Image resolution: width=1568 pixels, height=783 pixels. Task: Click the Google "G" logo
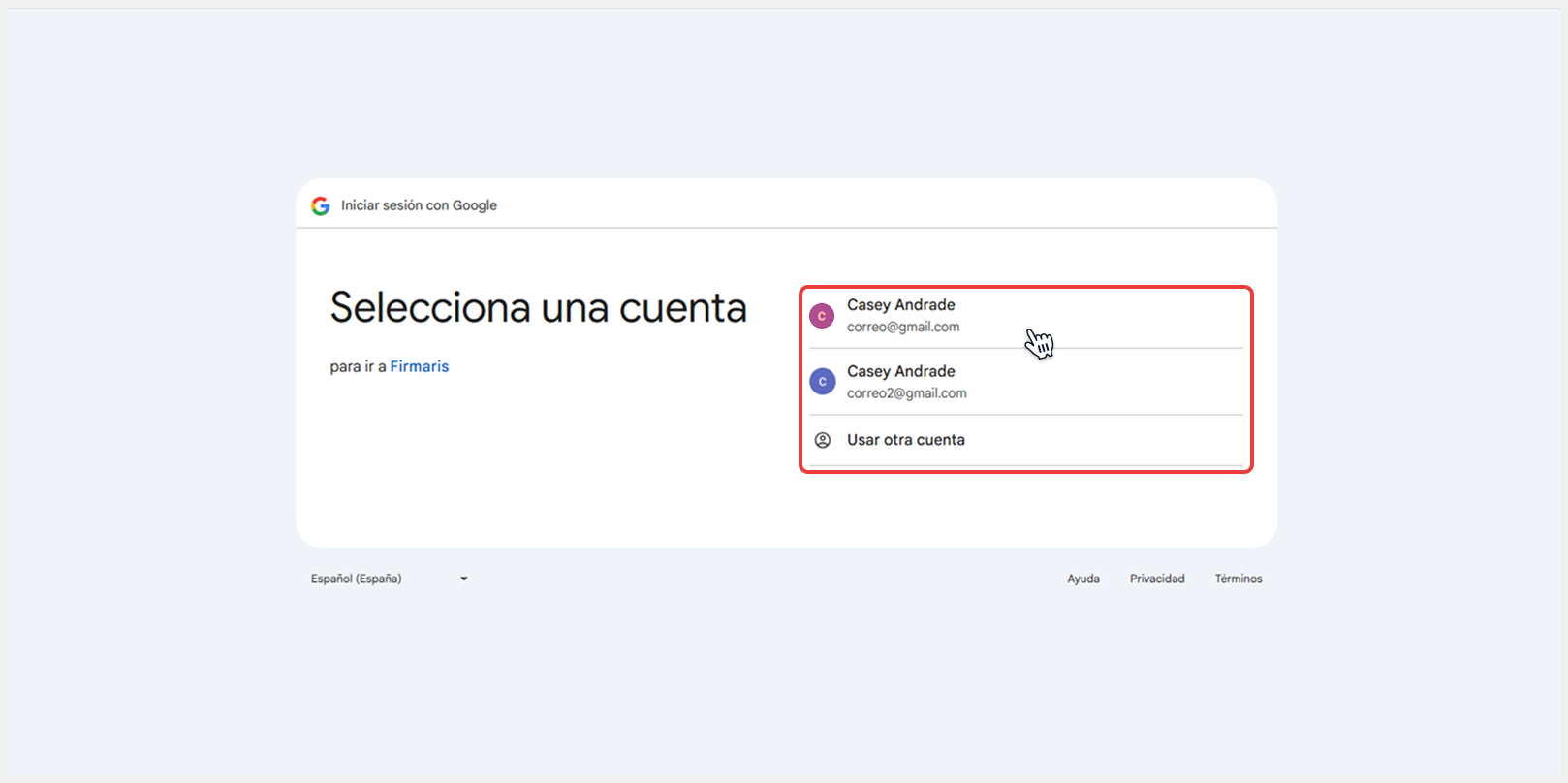(321, 205)
